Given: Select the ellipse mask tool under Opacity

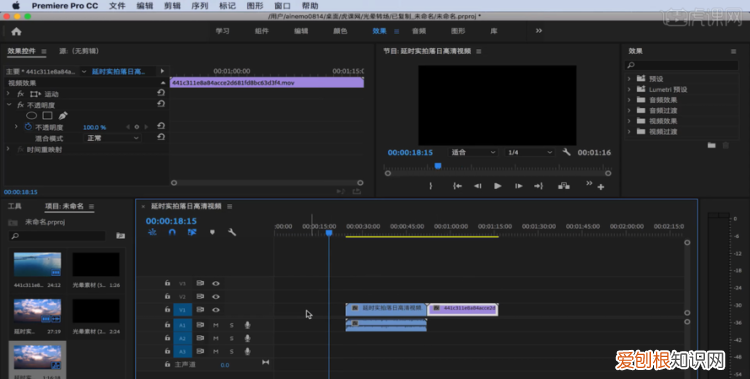Looking at the screenshot, I should click(32, 116).
